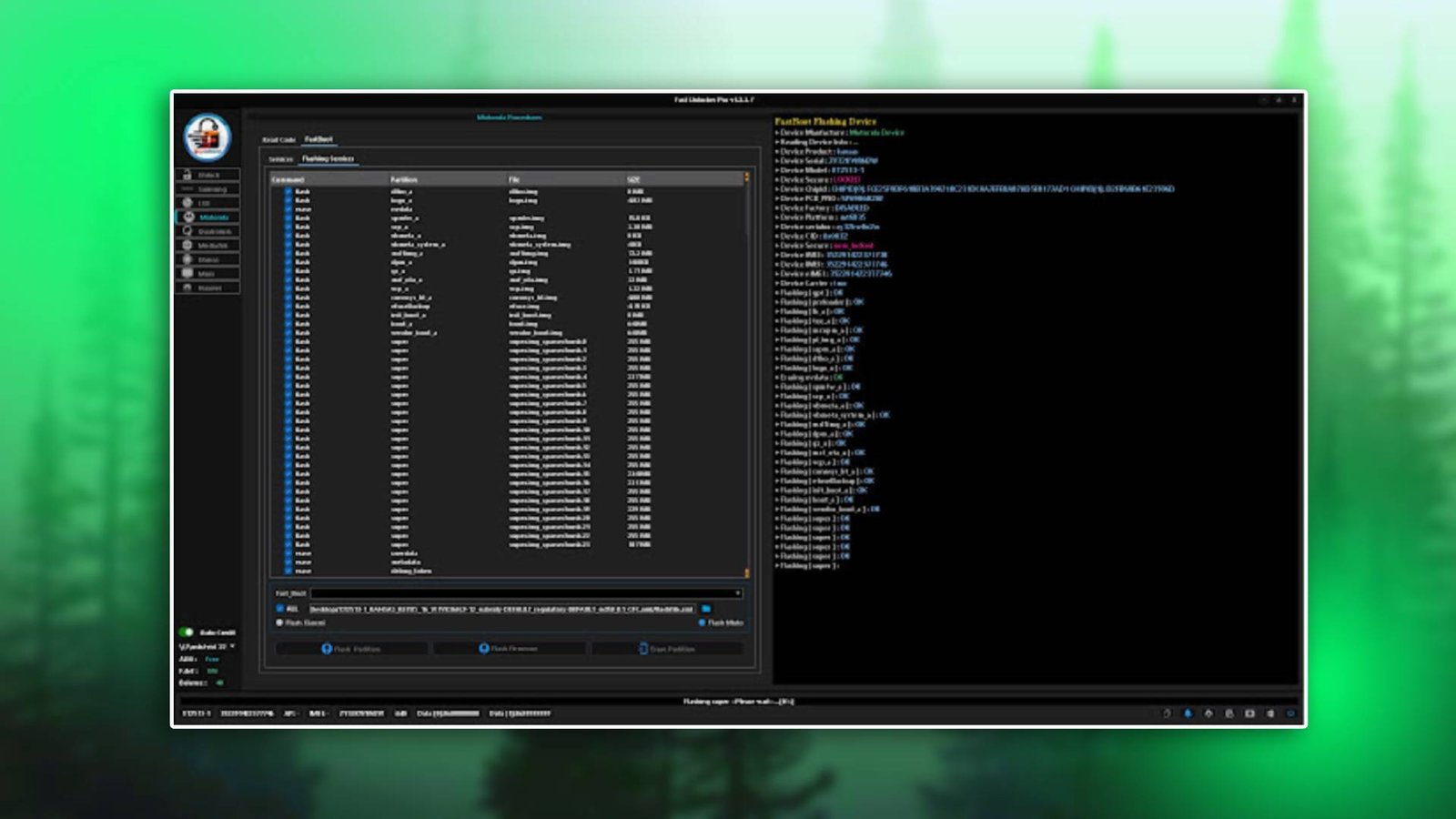
Task: Select Flash Moto mode
Action: point(702,622)
